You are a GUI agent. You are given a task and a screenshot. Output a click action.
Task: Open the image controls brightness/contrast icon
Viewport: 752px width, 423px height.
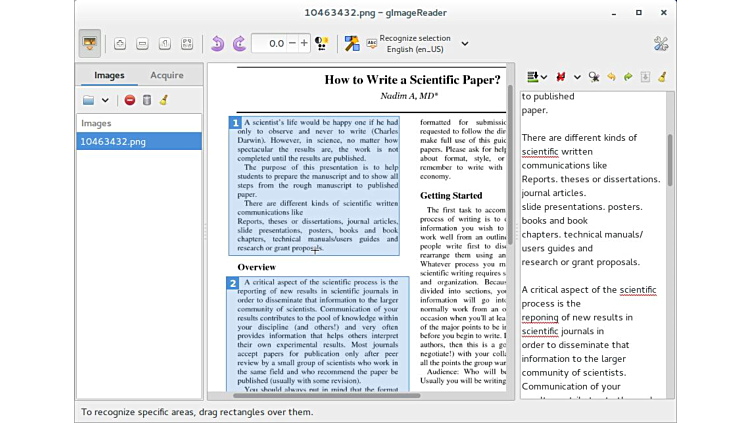(321, 44)
